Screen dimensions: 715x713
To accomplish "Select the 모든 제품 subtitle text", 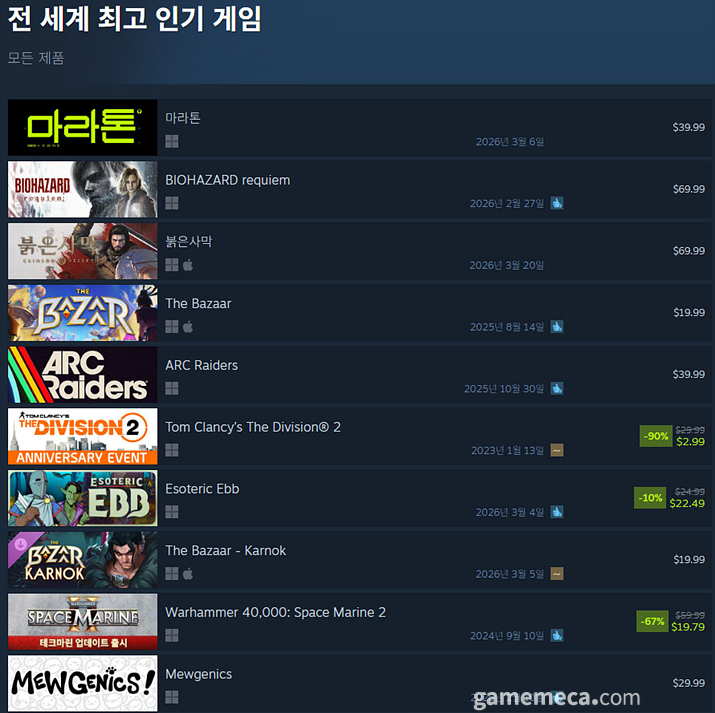I will 36,58.
